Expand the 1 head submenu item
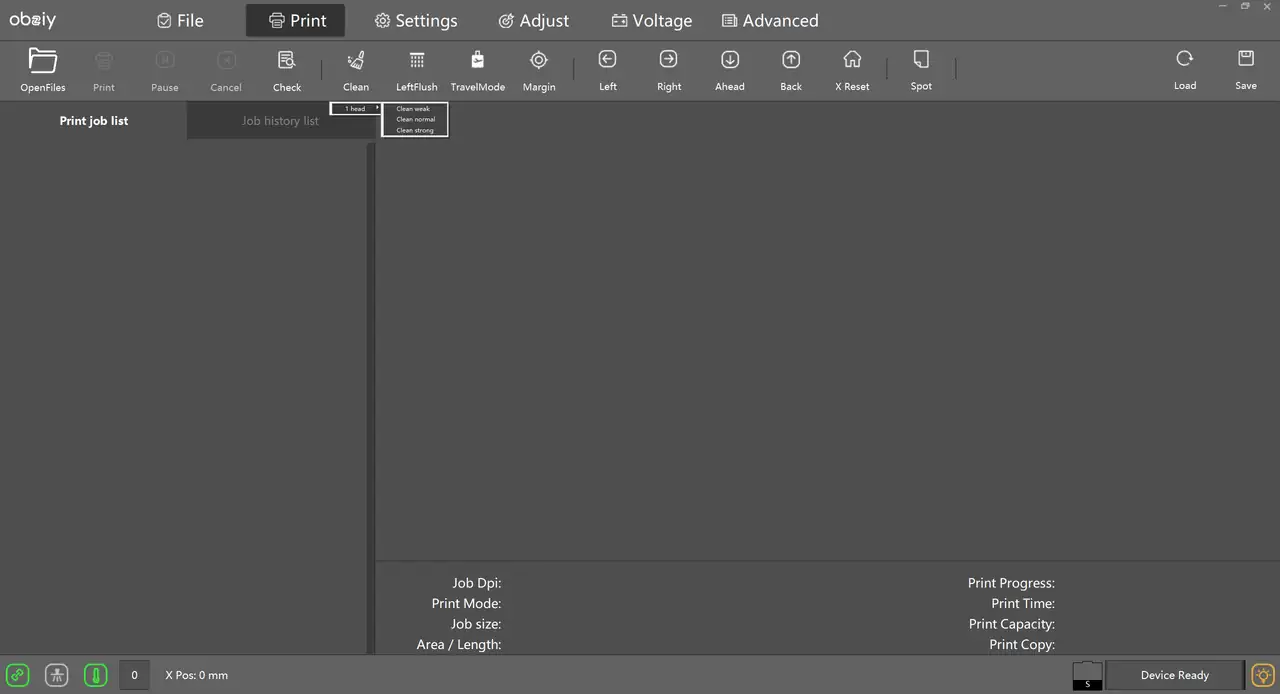Viewport: 1280px width, 694px height. pyautogui.click(x=356, y=109)
